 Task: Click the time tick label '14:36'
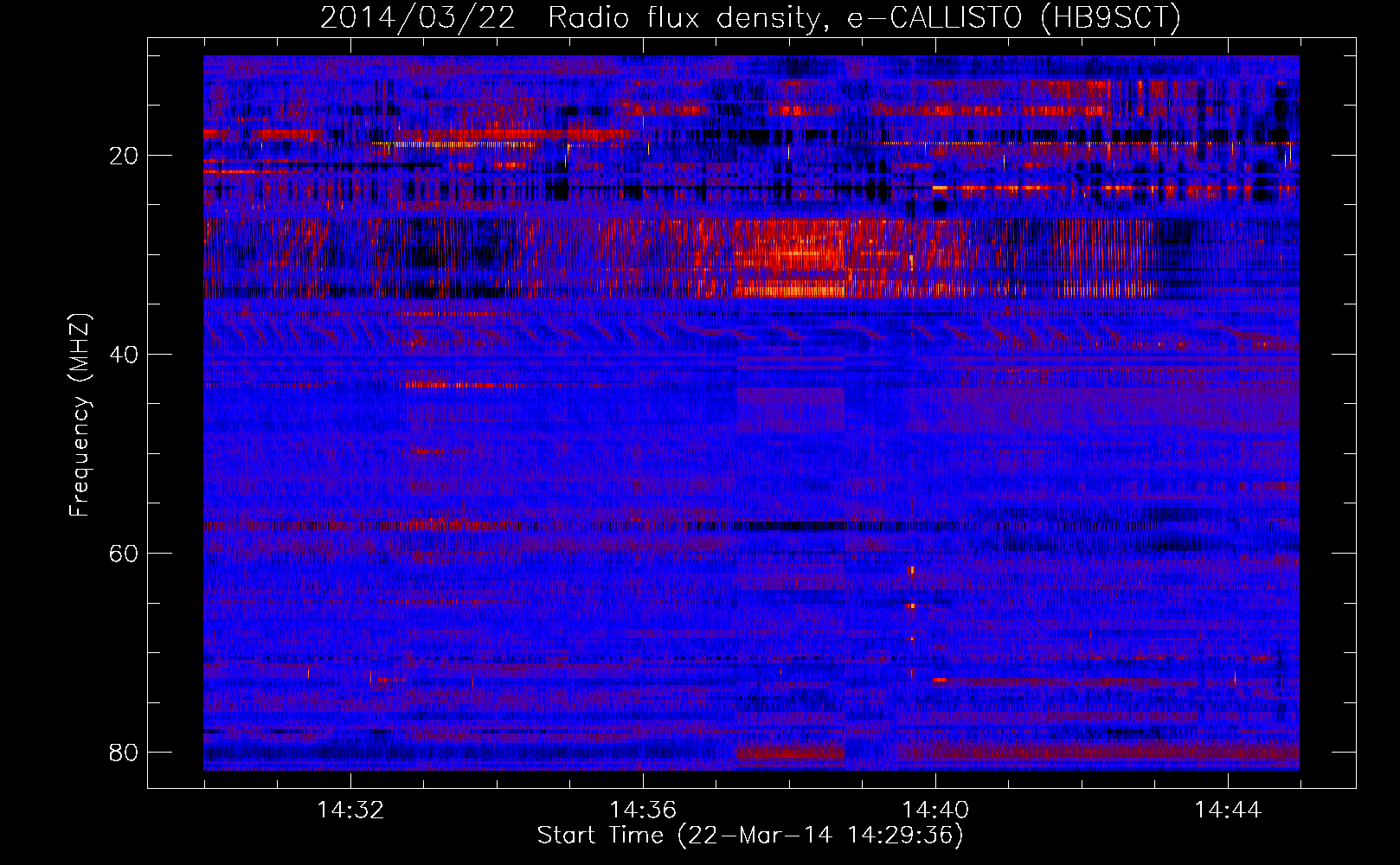643,811
